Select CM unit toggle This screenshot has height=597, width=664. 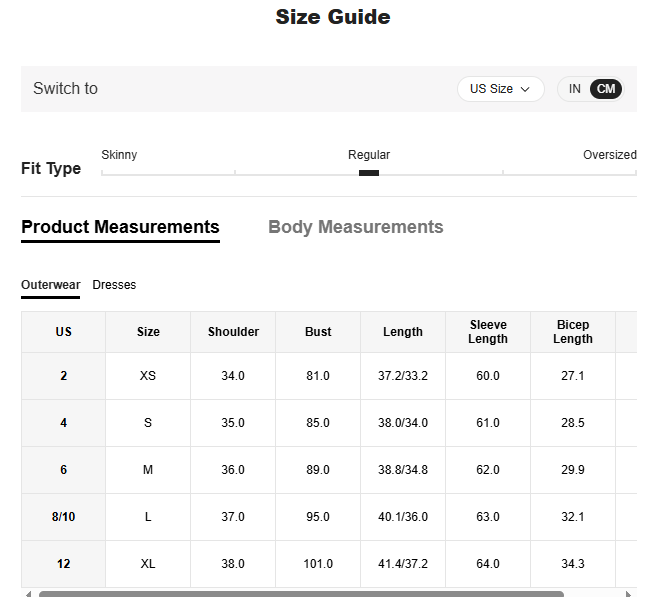(606, 89)
